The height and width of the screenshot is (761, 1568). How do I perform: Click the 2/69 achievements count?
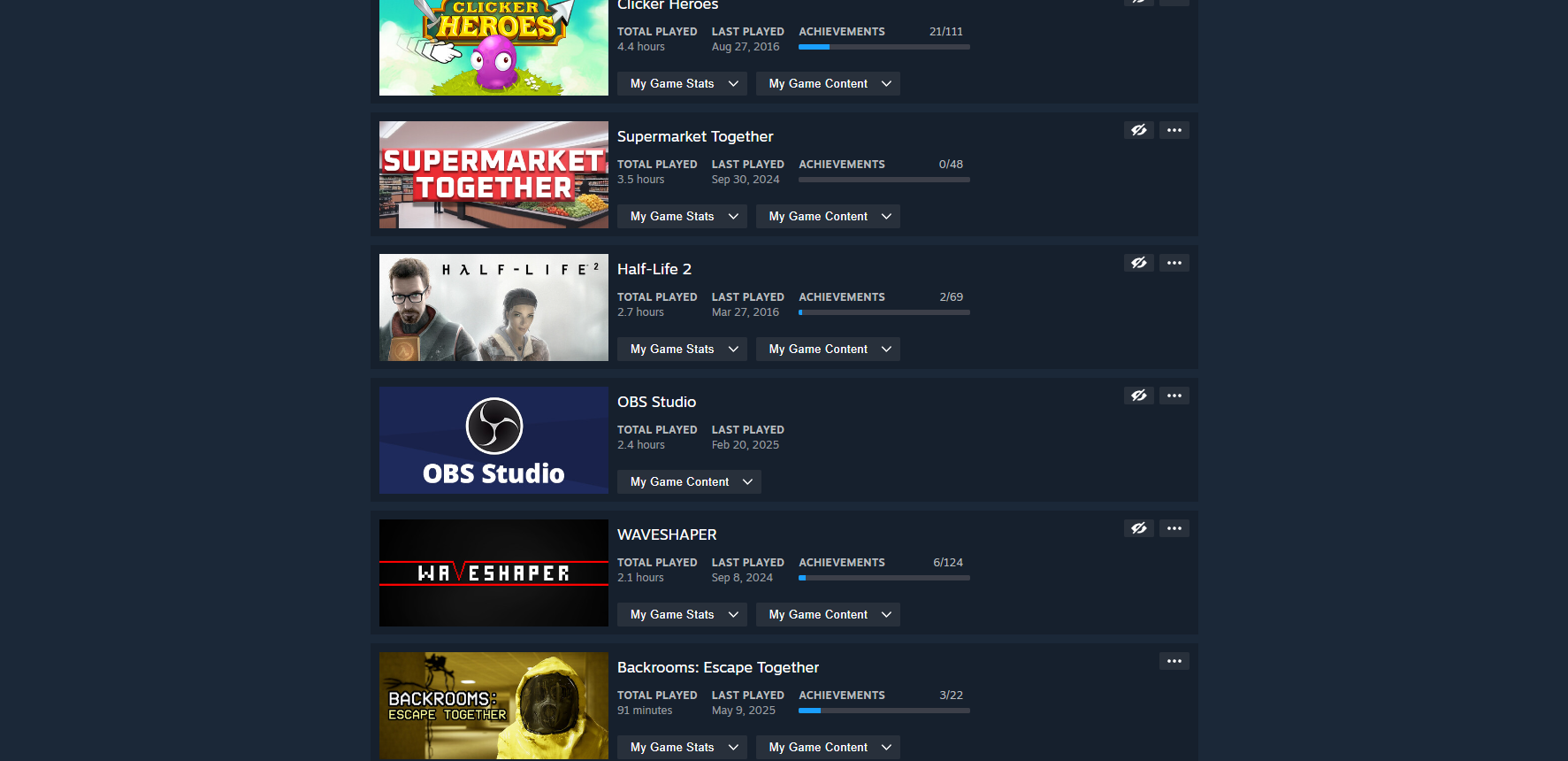(x=952, y=296)
